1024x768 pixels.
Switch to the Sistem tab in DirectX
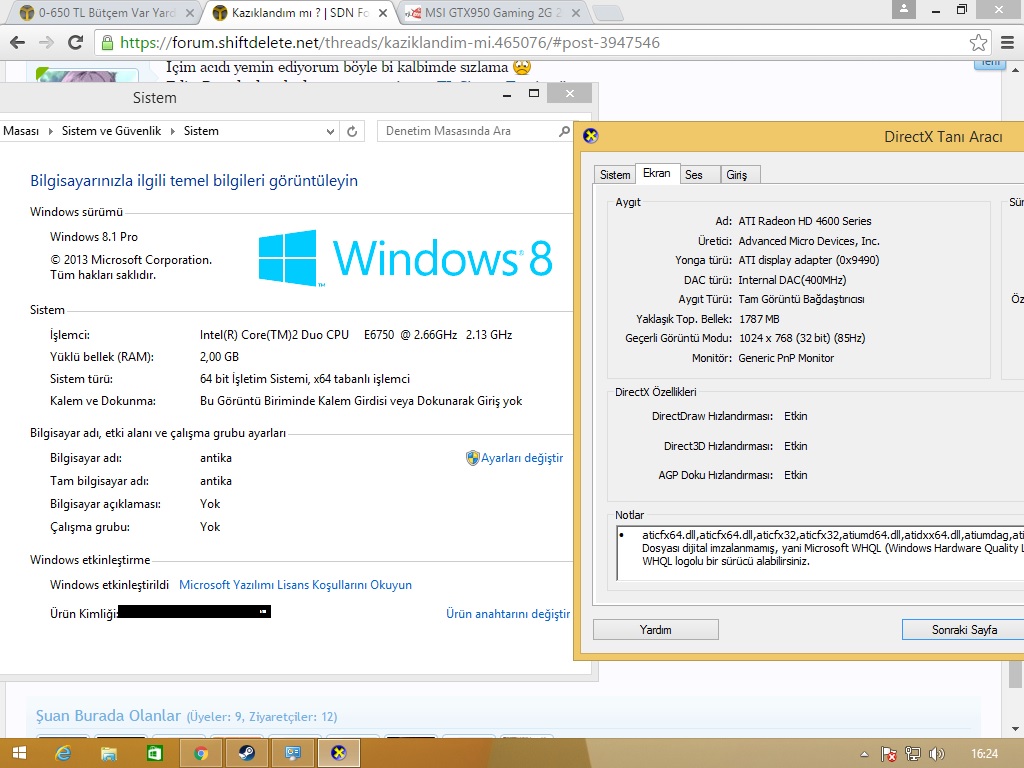click(614, 175)
